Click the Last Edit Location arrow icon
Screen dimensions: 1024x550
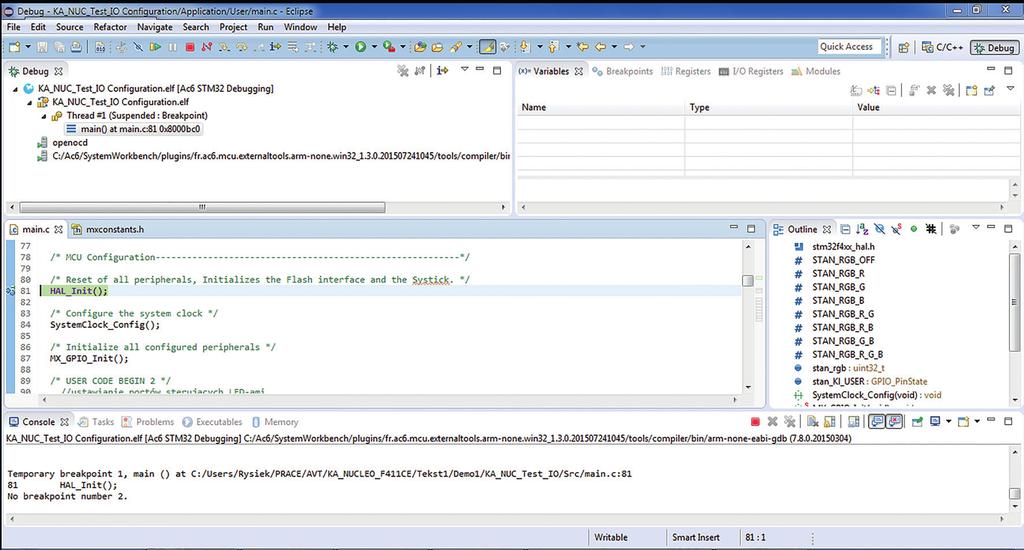[583, 47]
